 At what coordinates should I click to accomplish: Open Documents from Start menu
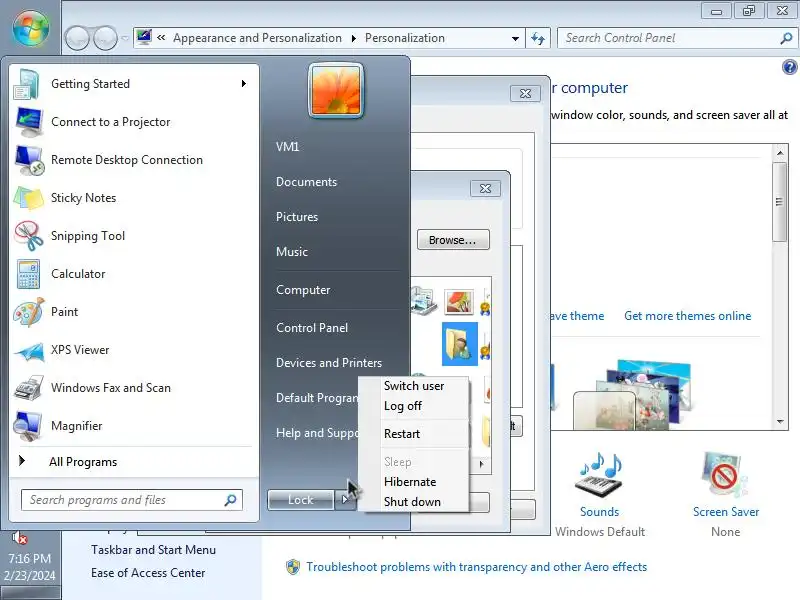307,182
